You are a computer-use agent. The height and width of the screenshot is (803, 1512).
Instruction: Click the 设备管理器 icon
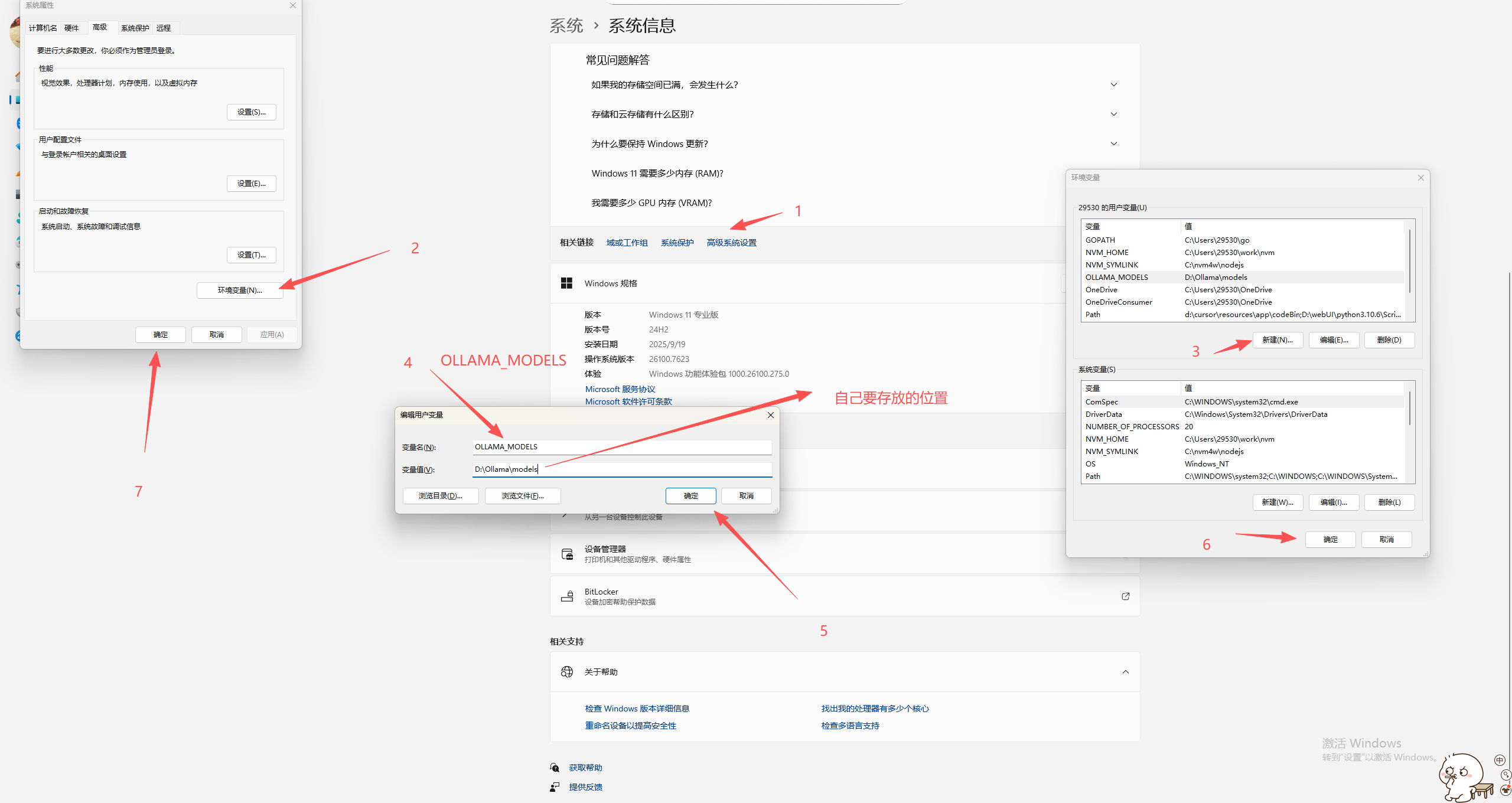click(567, 554)
